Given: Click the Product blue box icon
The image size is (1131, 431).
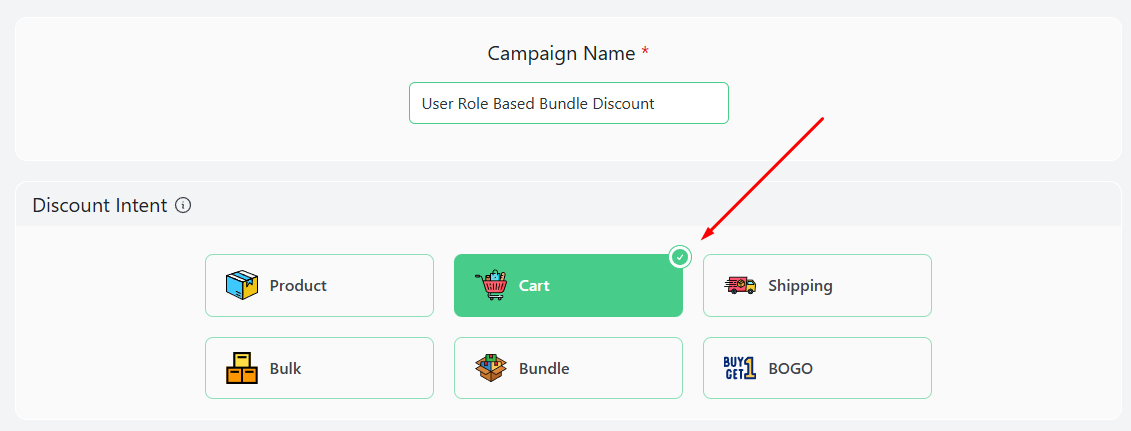Looking at the screenshot, I should 242,285.
